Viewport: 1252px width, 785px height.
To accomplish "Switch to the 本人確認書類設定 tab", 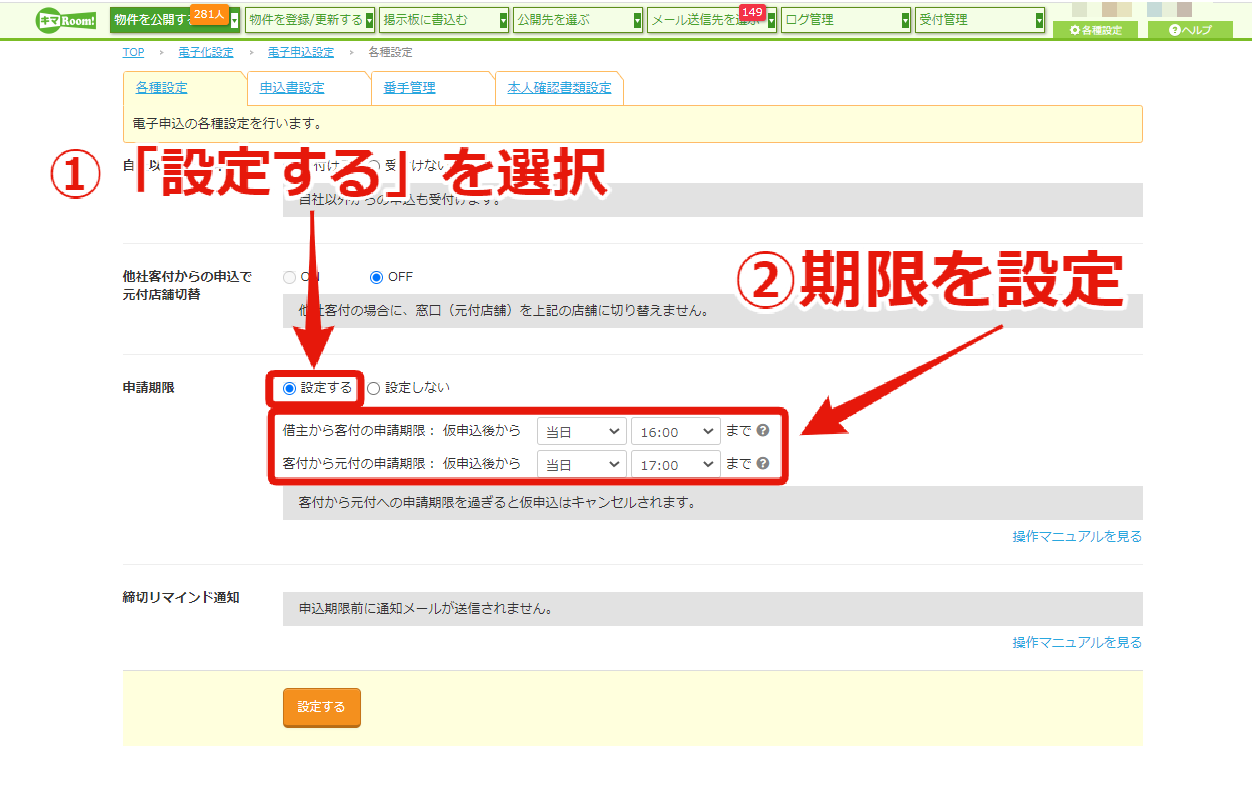I will (559, 88).
